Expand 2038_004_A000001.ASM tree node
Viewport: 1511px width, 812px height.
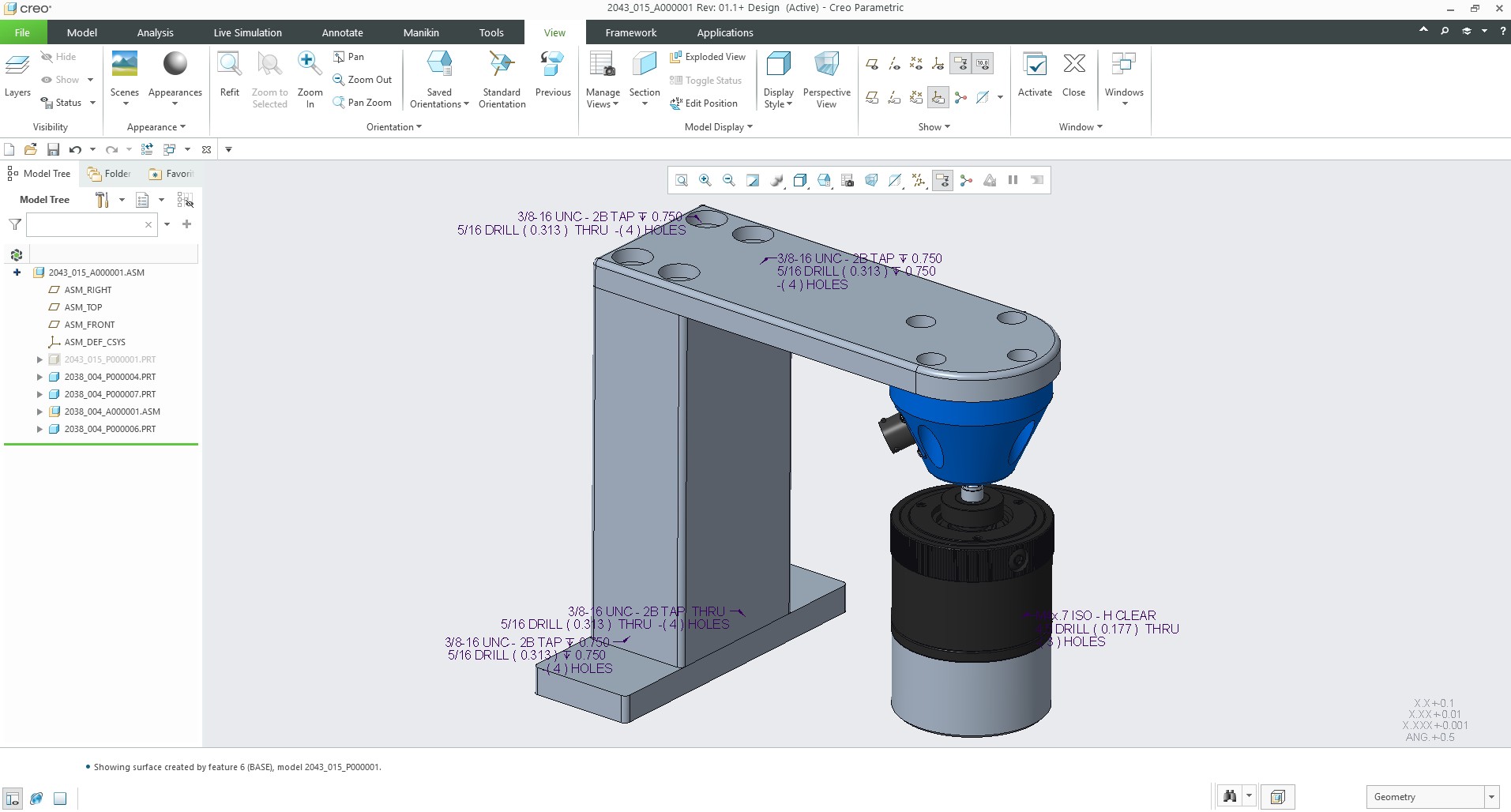[39, 412]
